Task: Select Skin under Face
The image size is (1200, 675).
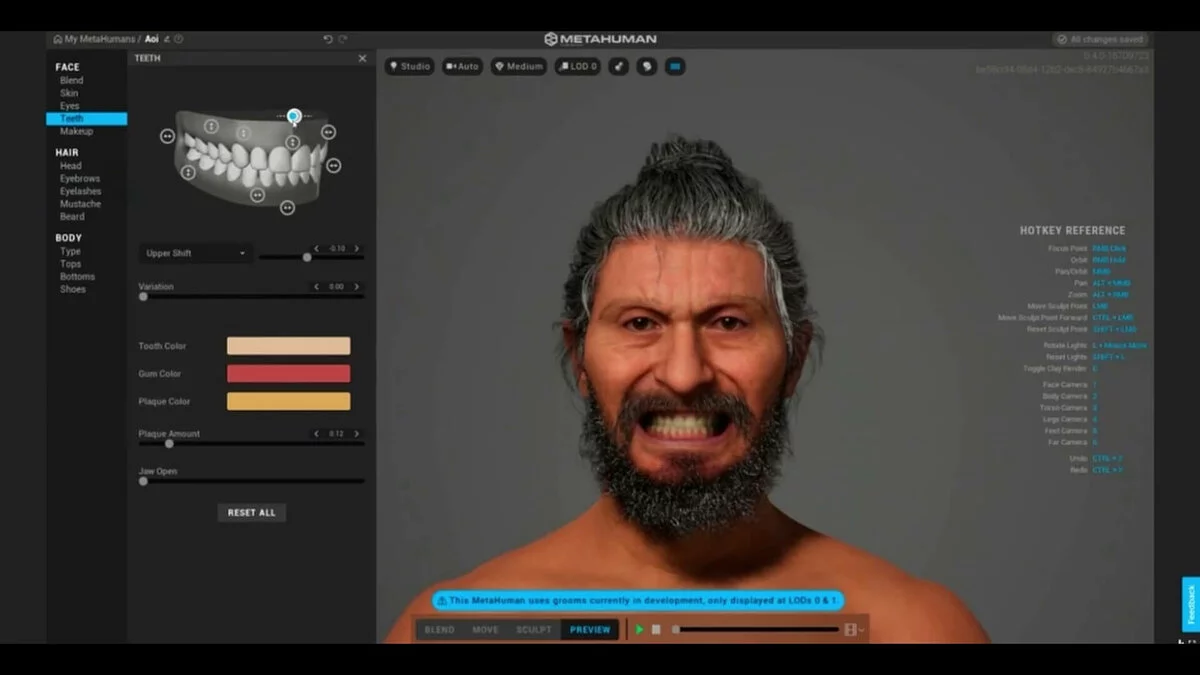Action: [69, 93]
